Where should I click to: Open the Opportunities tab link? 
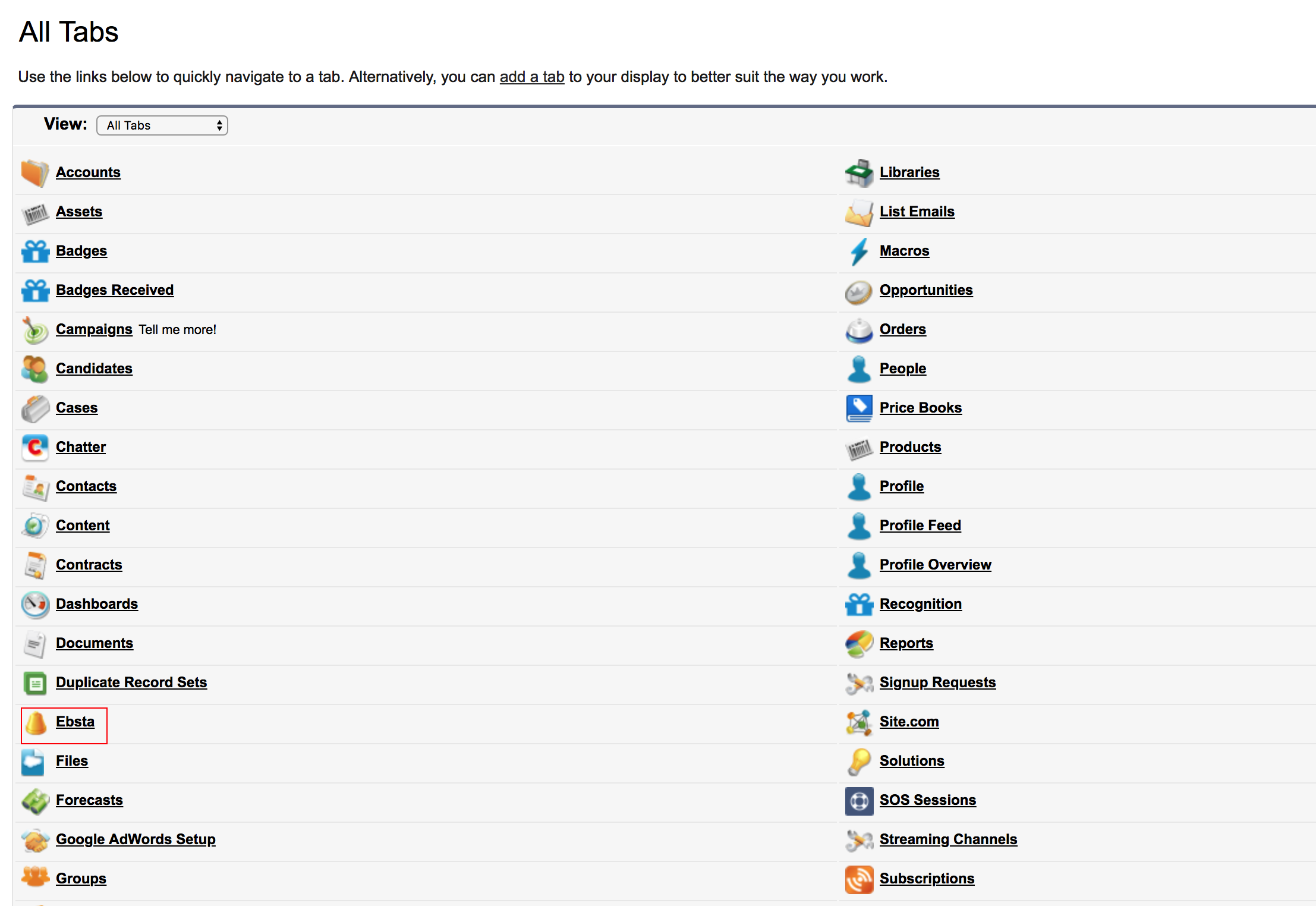point(925,290)
